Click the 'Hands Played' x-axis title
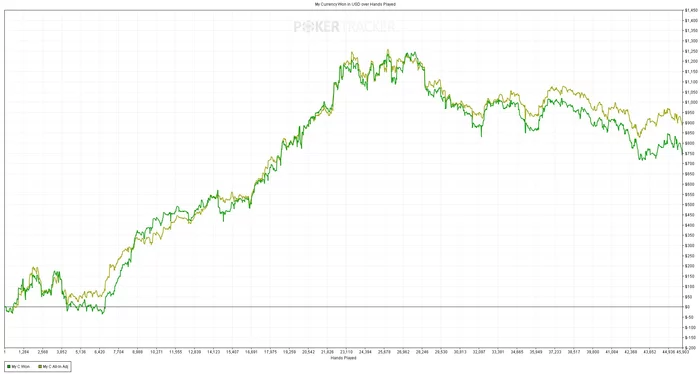This screenshot has width=700, height=374. click(x=343, y=358)
